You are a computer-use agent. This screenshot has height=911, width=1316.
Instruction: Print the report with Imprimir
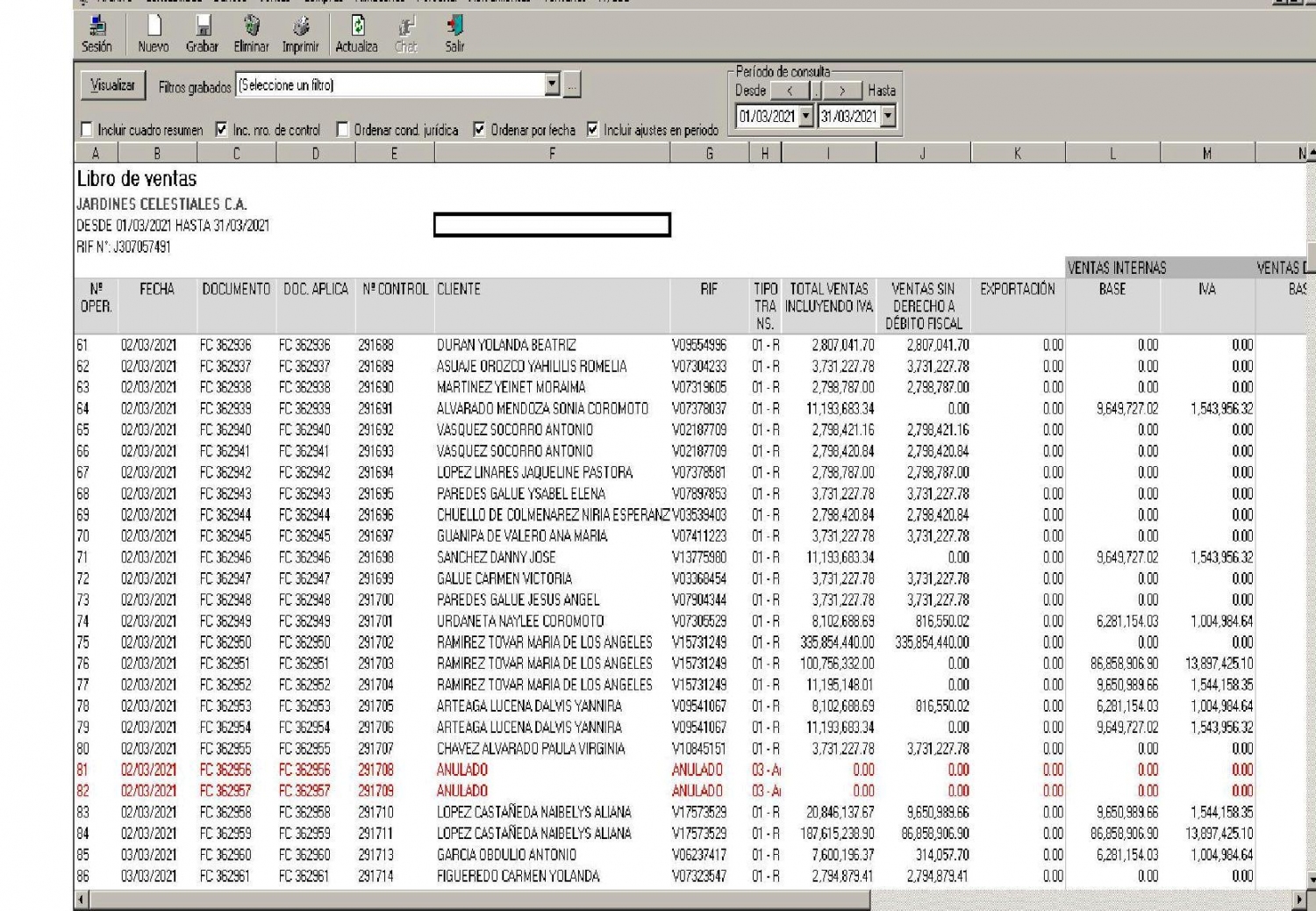point(300,34)
